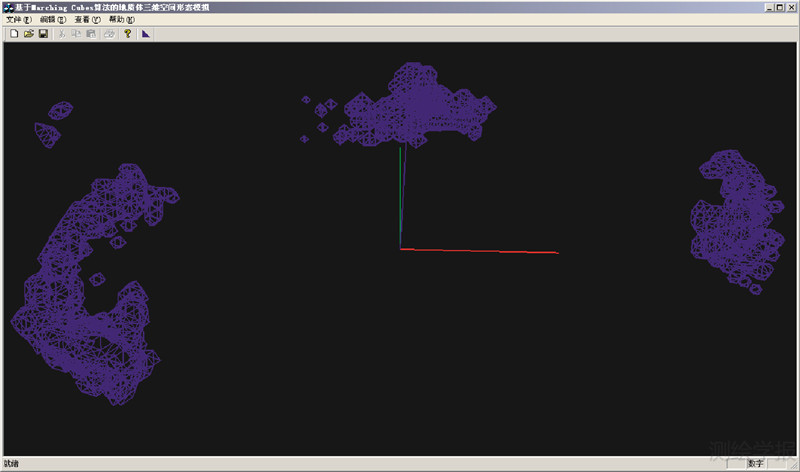This screenshot has height=472, width=800.
Task: Click the Open folder toolbar icon
Action: click(29, 33)
